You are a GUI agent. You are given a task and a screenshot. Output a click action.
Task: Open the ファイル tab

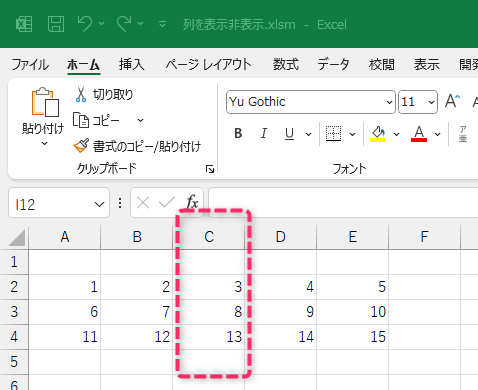click(x=30, y=64)
